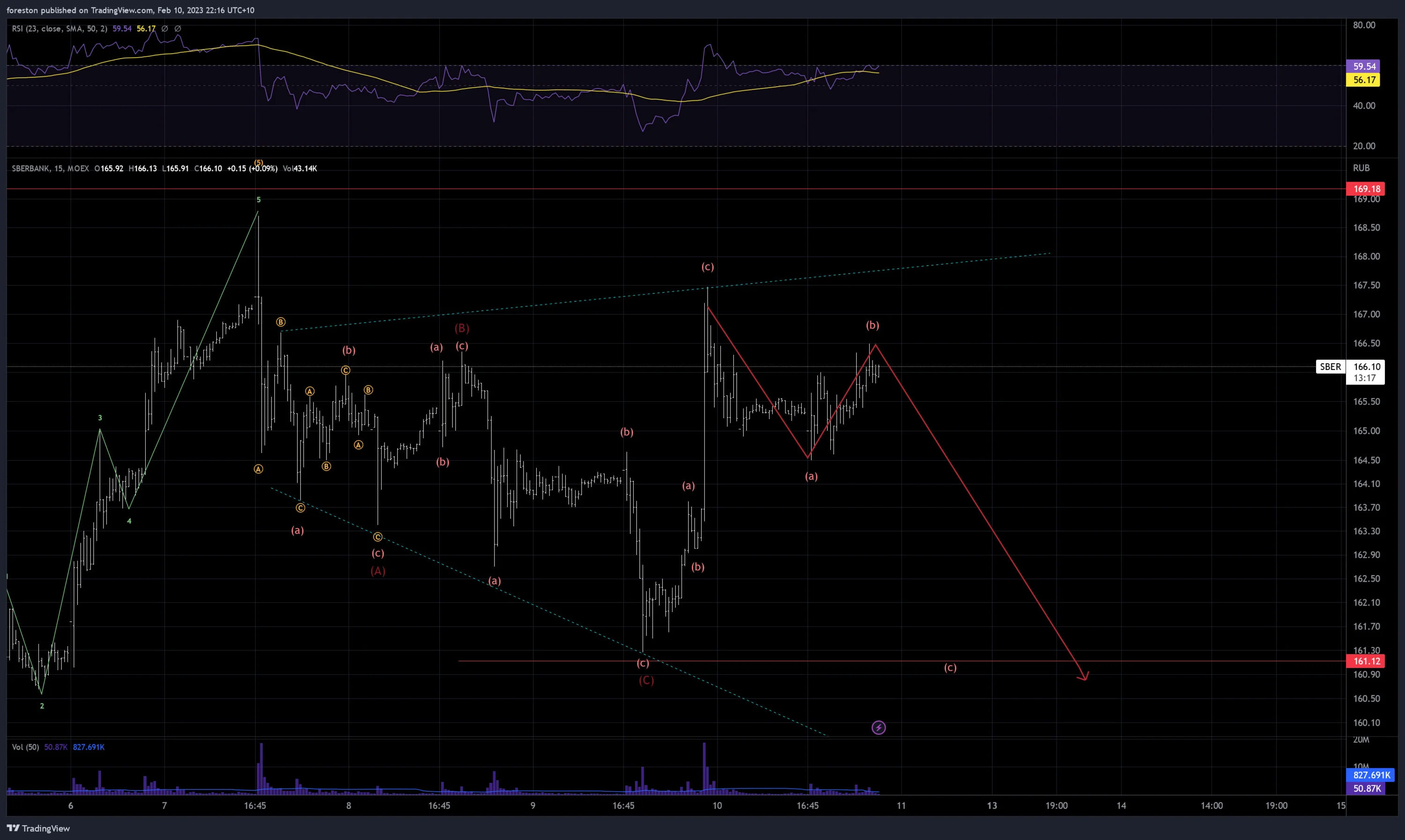Click the 20.00 level on RSI scale
Viewport: 1405px width, 840px height.
coord(1364,146)
